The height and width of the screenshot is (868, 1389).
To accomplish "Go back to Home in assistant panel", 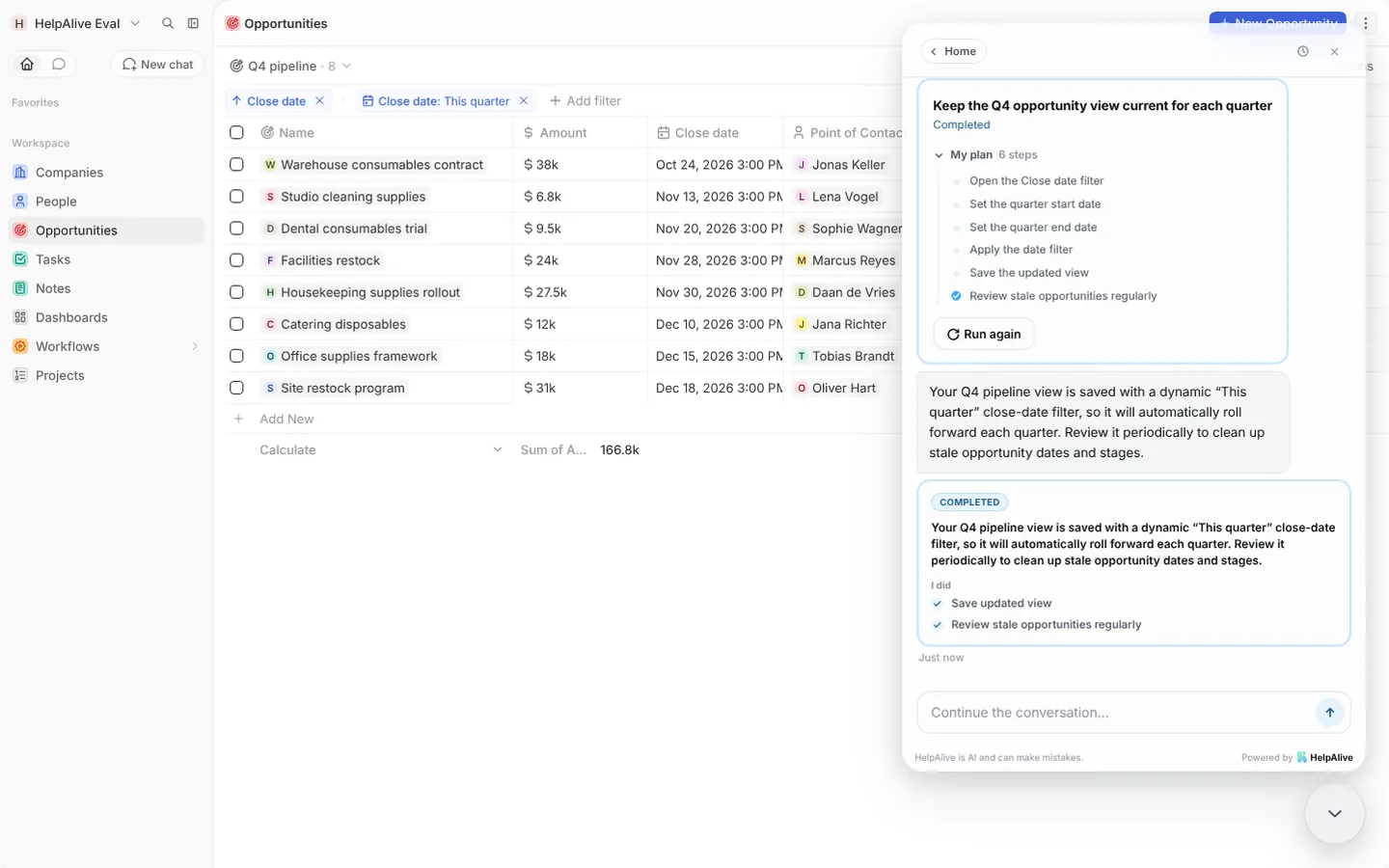I will click(x=953, y=51).
